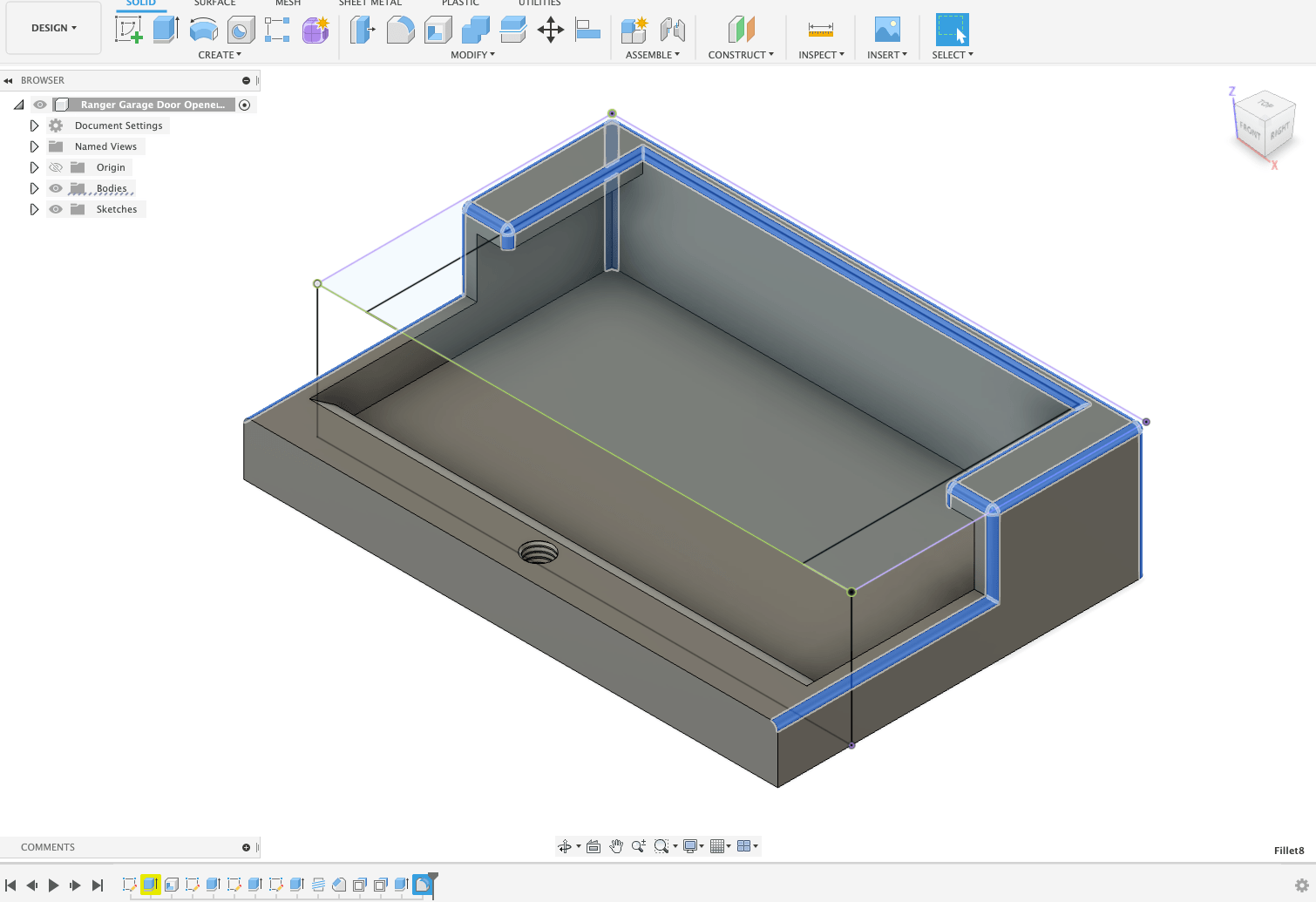Select the Press Pull tool
The width and height of the screenshot is (1316, 902).
(362, 30)
